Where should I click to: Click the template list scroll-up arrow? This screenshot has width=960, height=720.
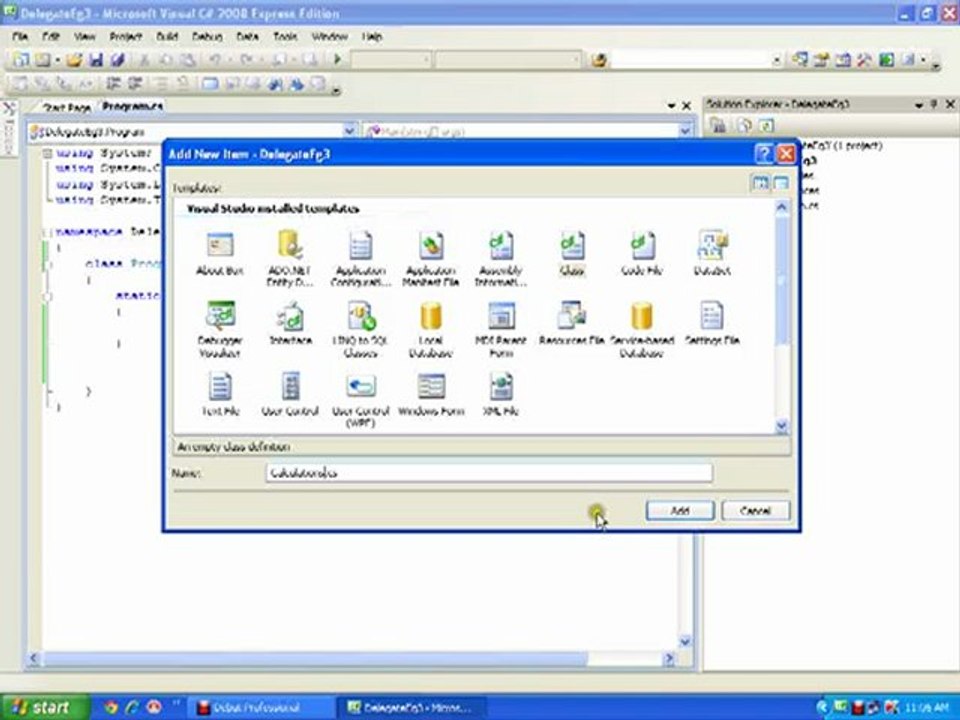pyautogui.click(x=781, y=208)
